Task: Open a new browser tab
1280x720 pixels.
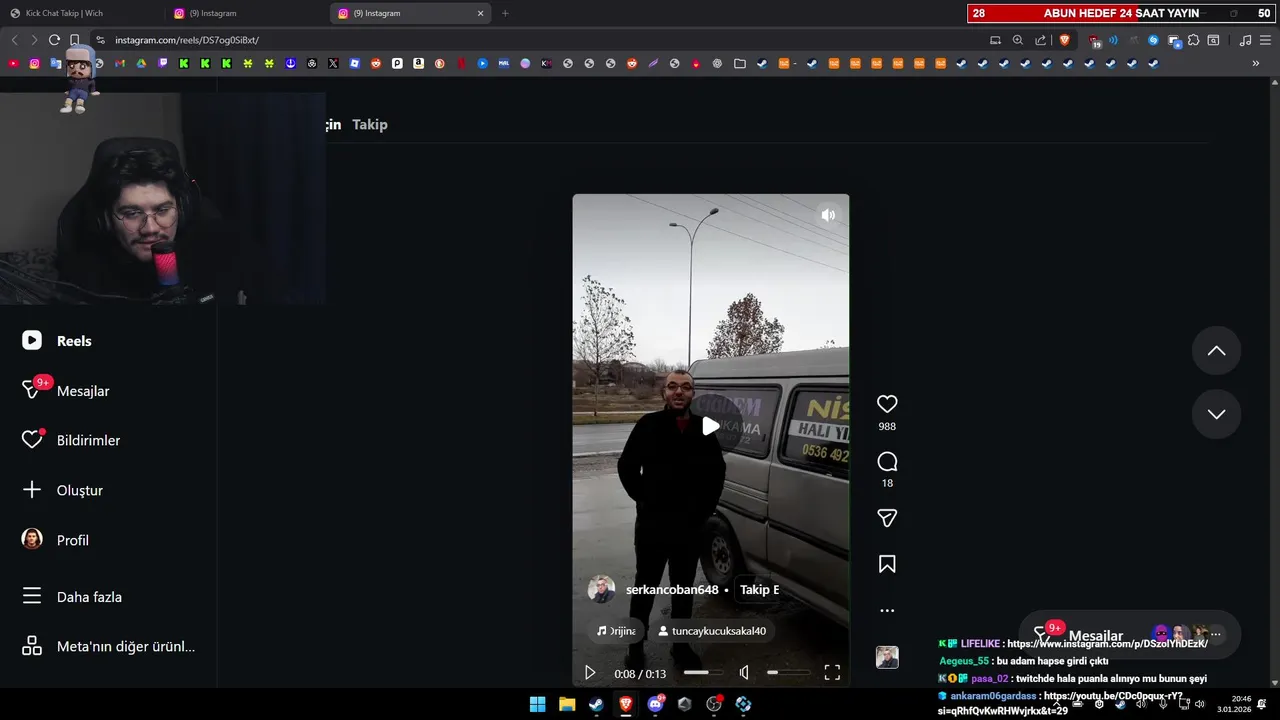Action: point(505,13)
